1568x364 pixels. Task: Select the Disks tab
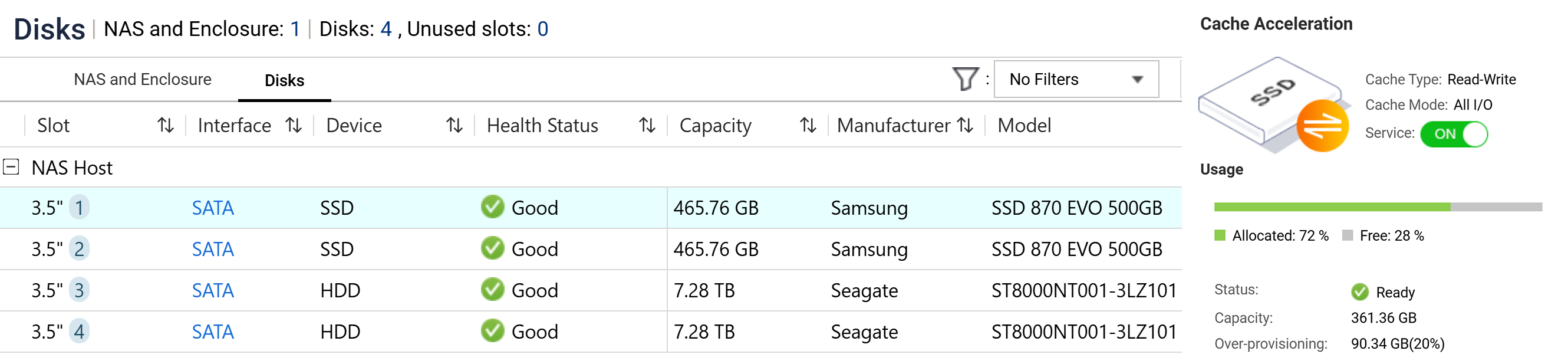click(284, 80)
